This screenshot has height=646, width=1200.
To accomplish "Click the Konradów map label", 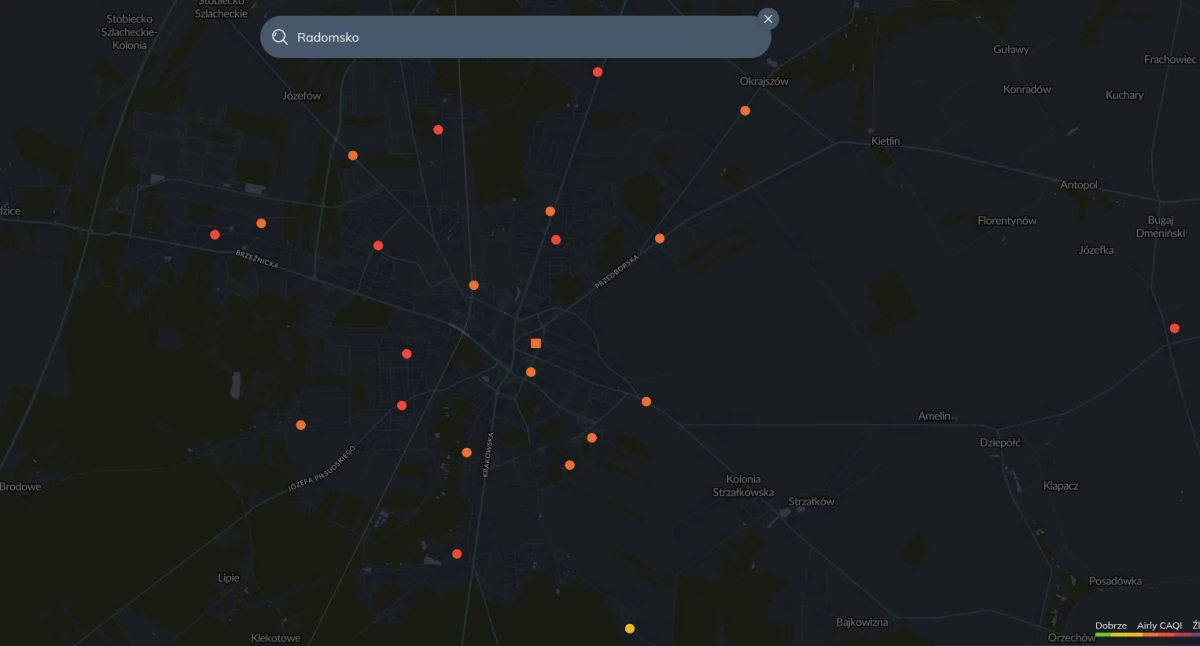I will tap(1028, 89).
